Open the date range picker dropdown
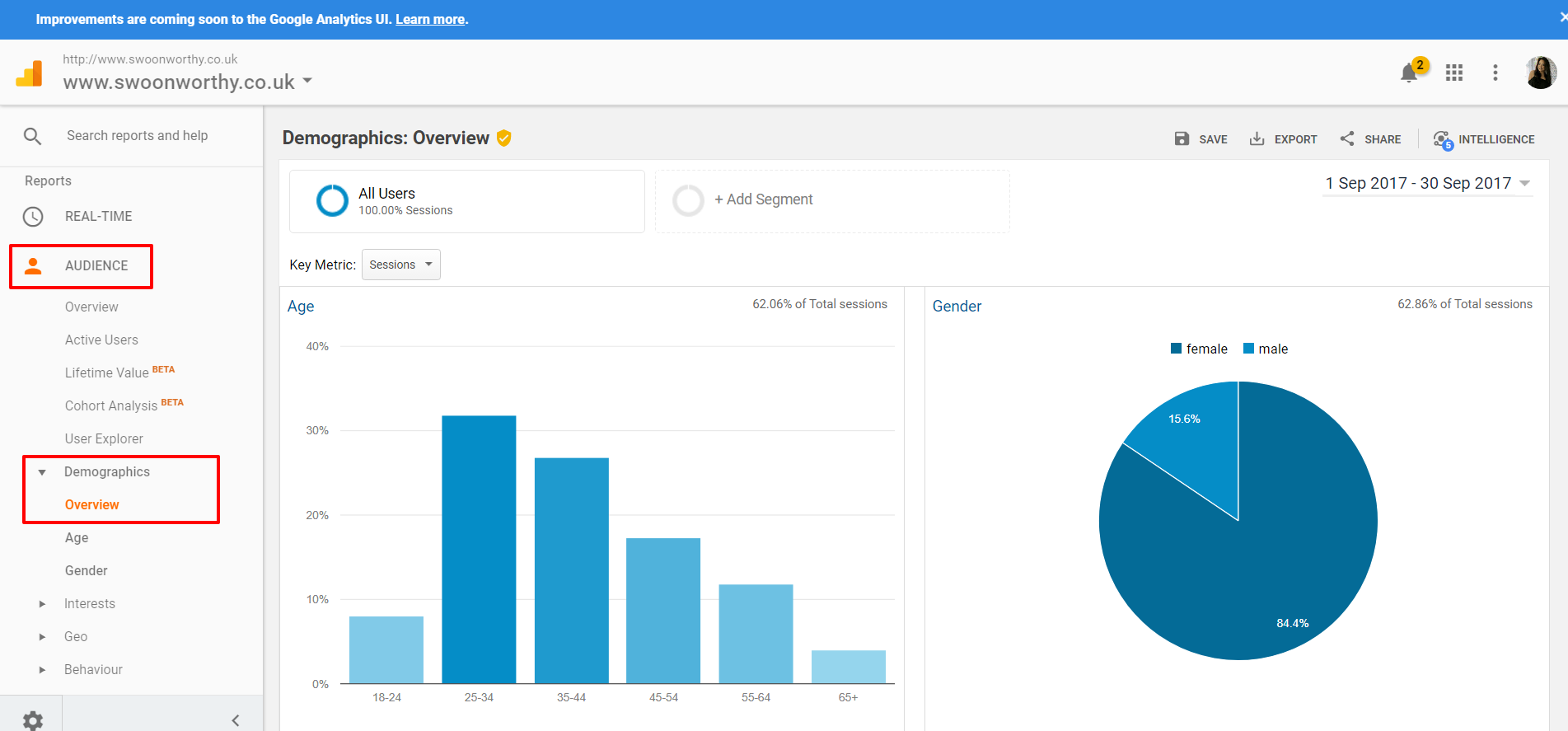Screen dimensions: 1568x731 click(1428, 183)
